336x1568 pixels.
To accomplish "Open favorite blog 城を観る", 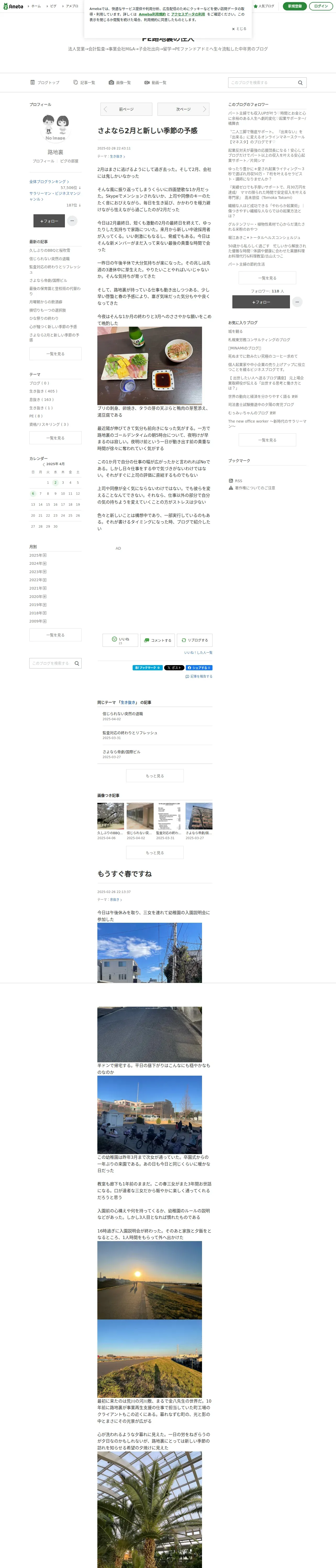I will click(x=235, y=332).
